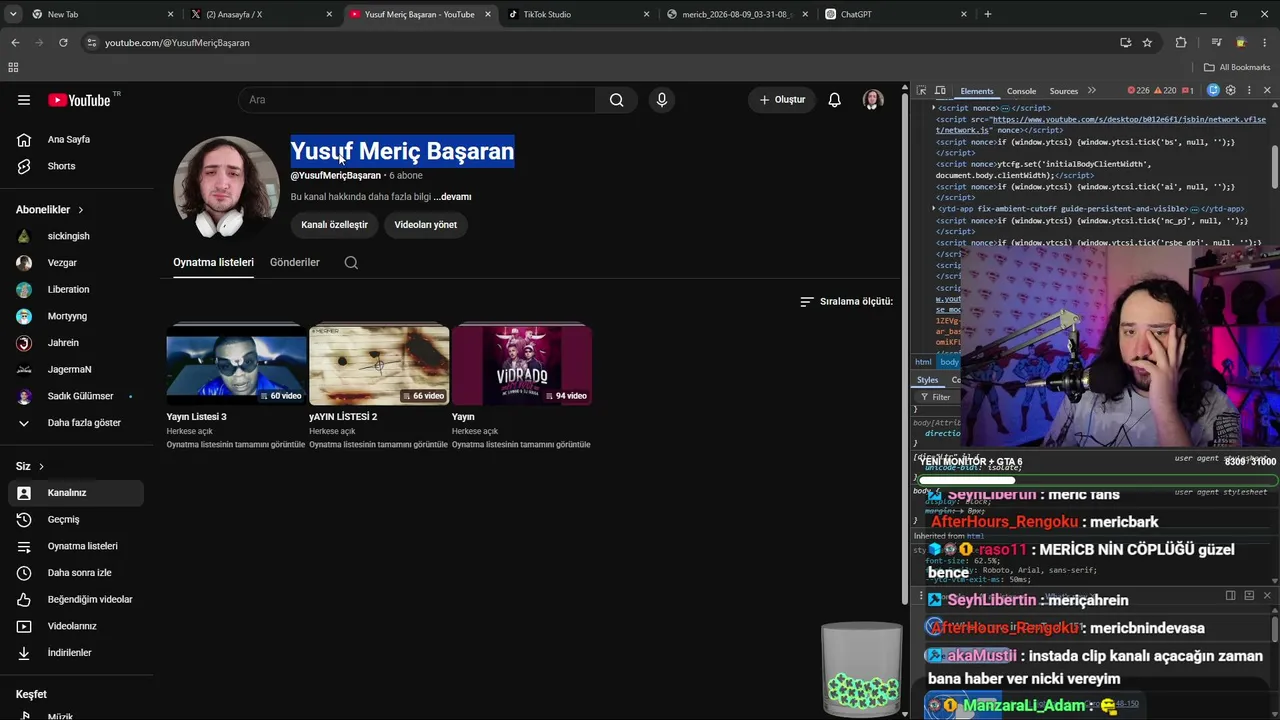Image resolution: width=1280 pixels, height=720 pixels.
Task: Open the DevTools Sources tab
Action: click(1064, 91)
